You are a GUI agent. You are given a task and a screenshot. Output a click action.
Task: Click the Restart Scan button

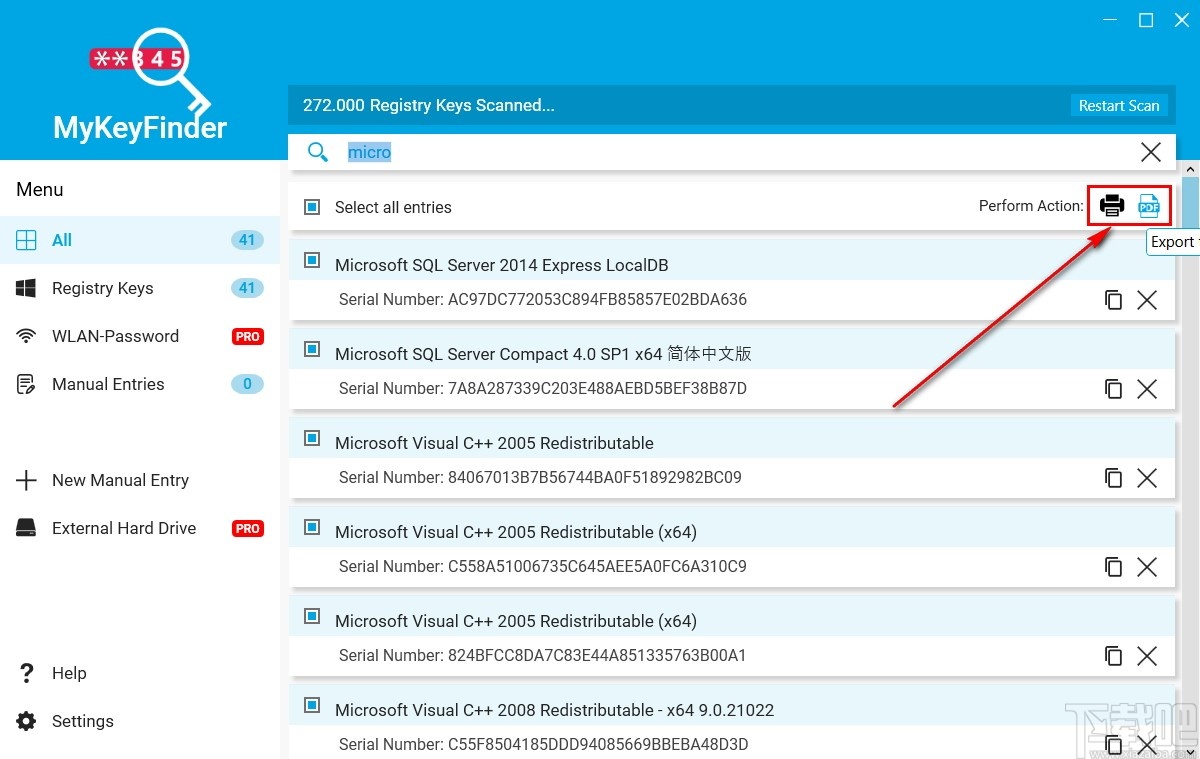(1119, 105)
